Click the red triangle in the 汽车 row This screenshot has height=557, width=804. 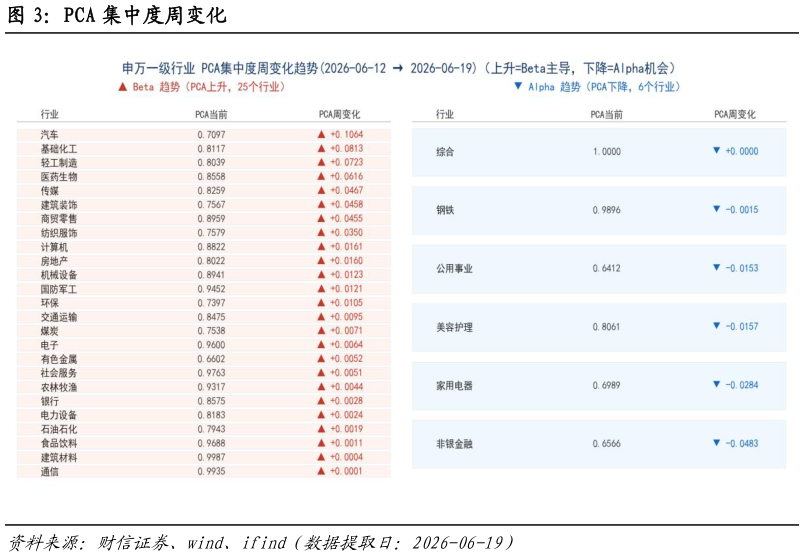pos(321,134)
